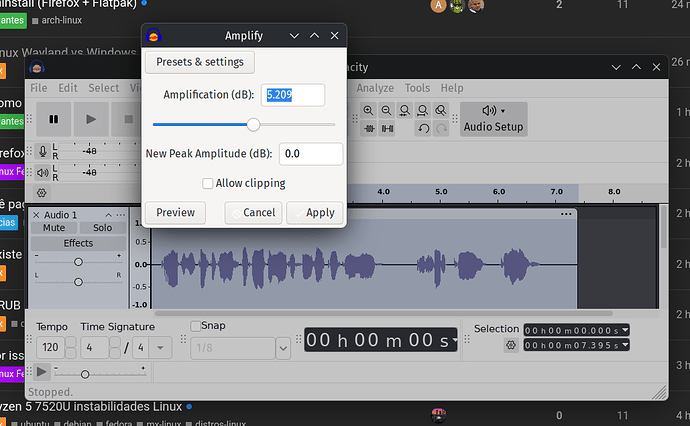
Task: Click the playback speed slider knob
Action: (85, 375)
